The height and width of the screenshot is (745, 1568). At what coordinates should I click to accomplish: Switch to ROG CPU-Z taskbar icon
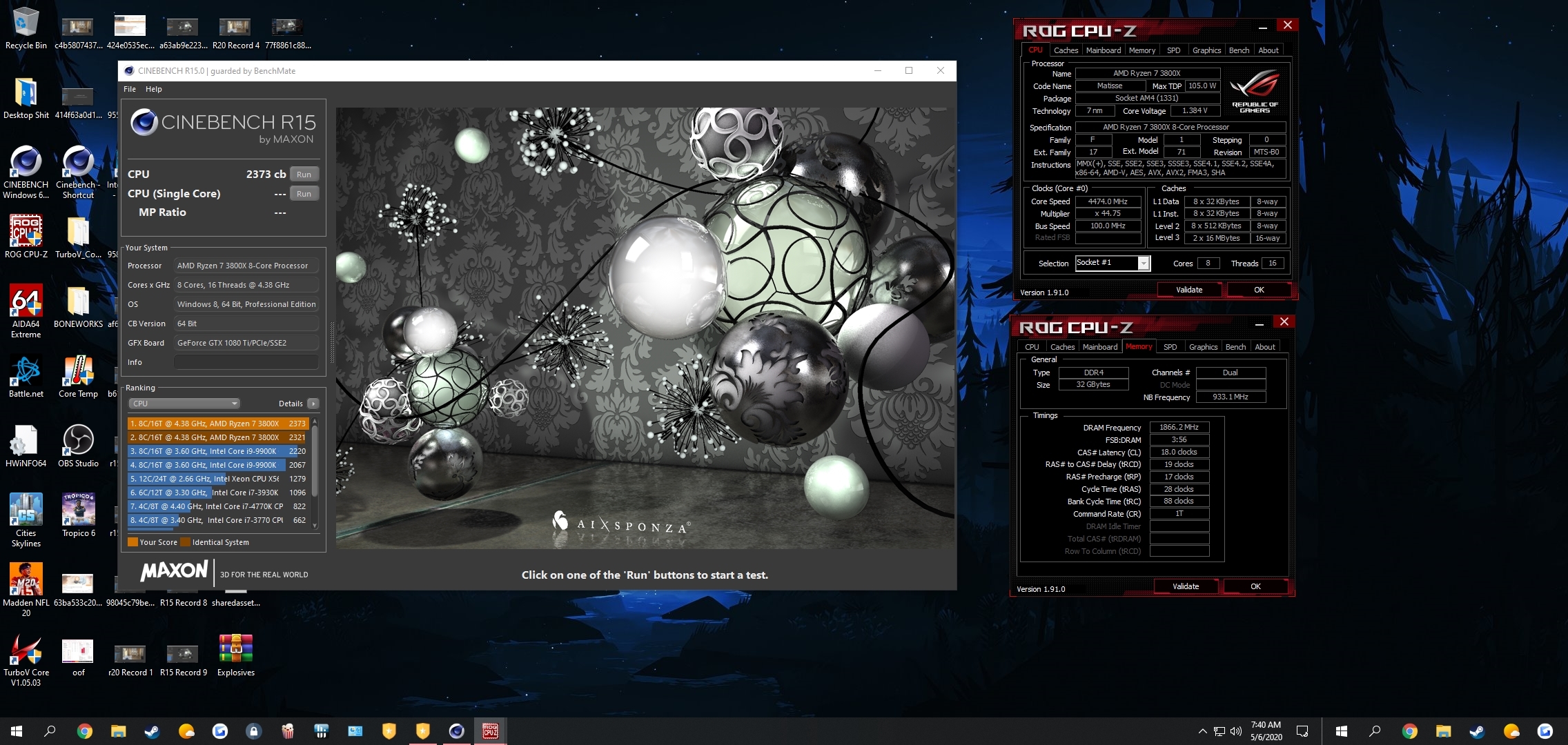[490, 731]
